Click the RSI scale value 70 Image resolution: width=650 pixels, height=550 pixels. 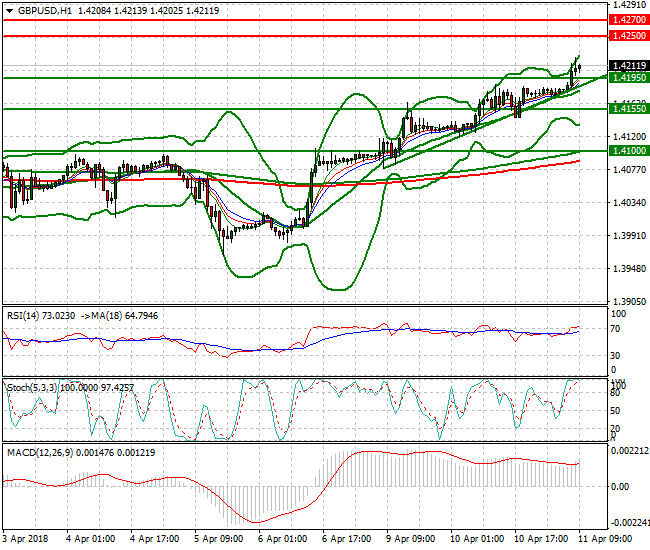tap(616, 329)
